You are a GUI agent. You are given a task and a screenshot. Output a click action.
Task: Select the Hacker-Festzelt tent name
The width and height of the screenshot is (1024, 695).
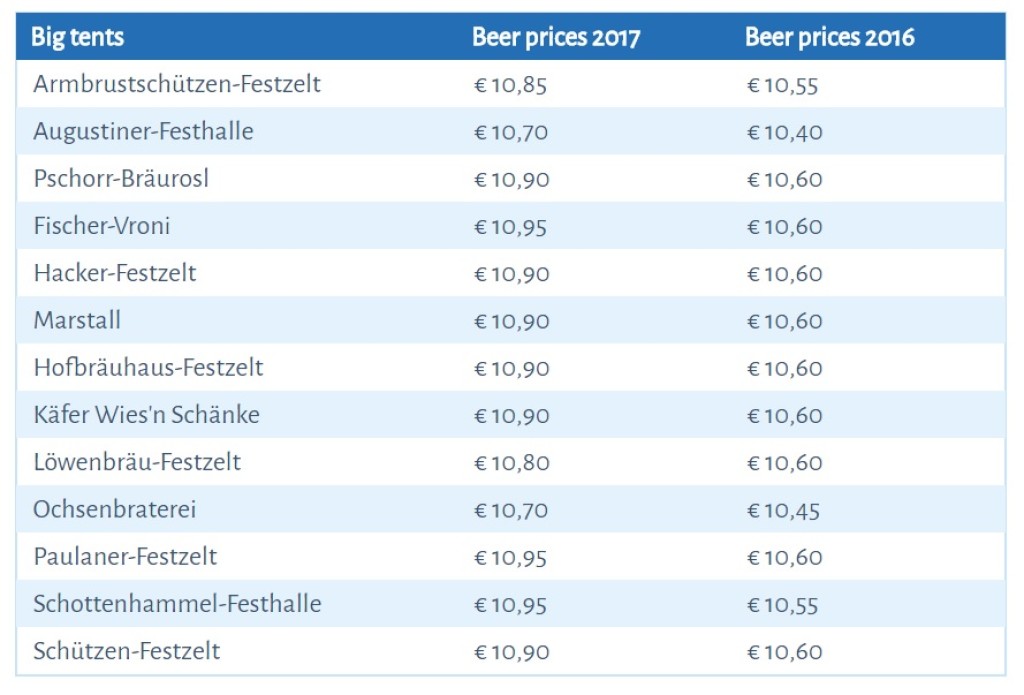pos(115,273)
